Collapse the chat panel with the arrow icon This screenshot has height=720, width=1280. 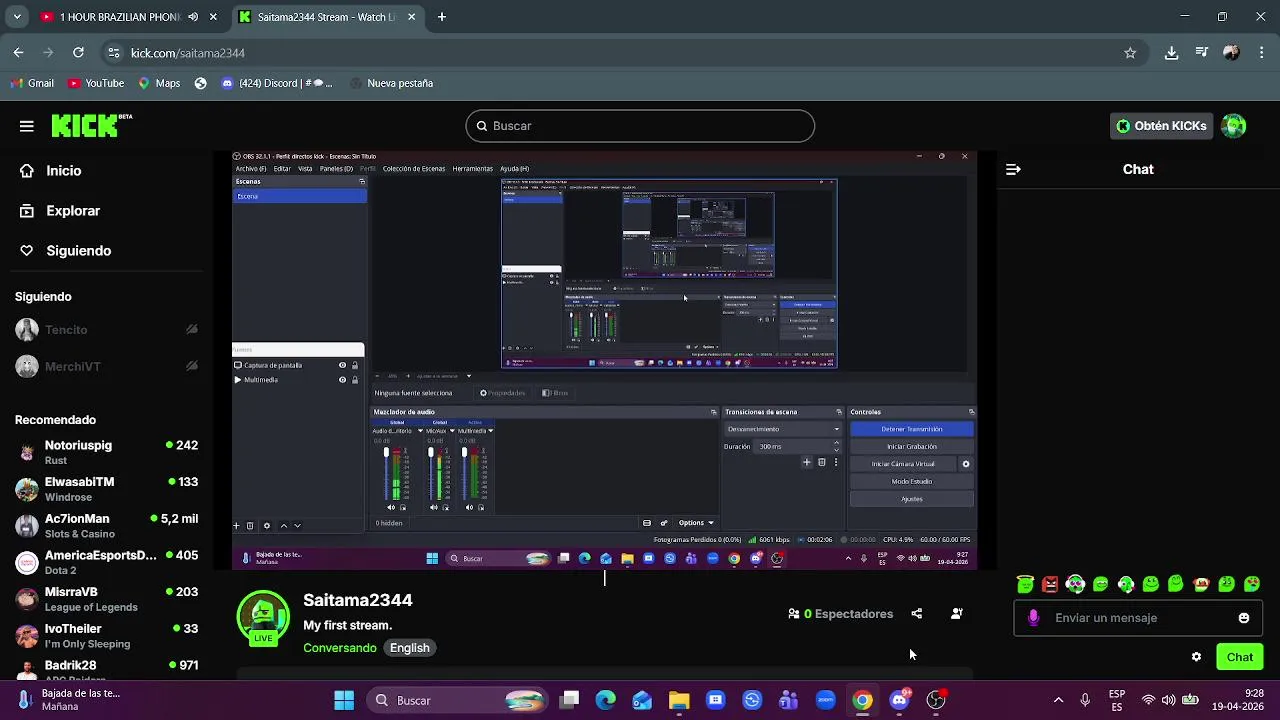click(1013, 170)
